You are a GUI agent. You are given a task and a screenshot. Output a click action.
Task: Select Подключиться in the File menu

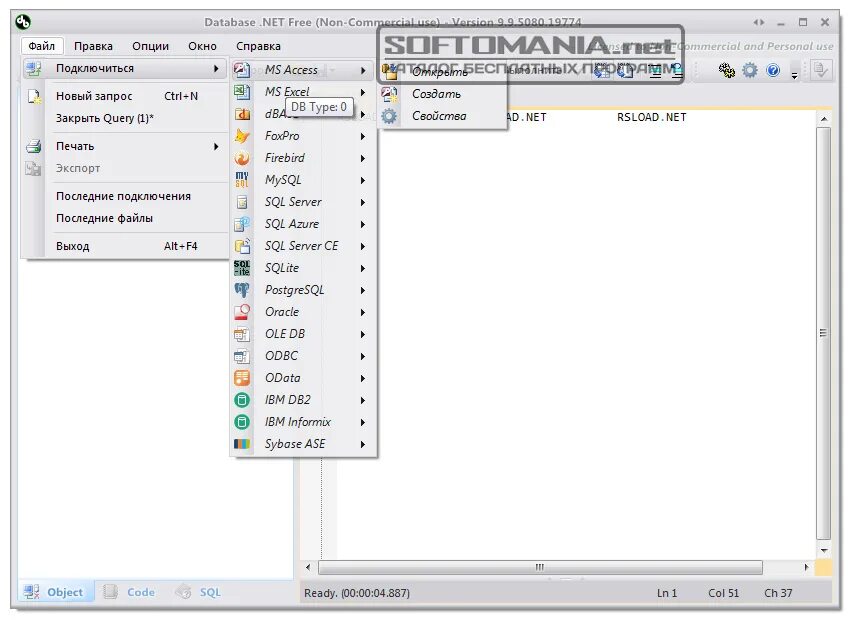[125, 69]
